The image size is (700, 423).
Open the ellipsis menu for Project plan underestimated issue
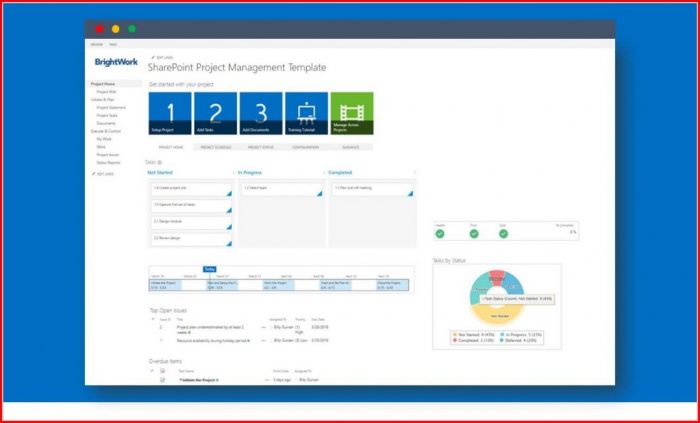(264, 328)
